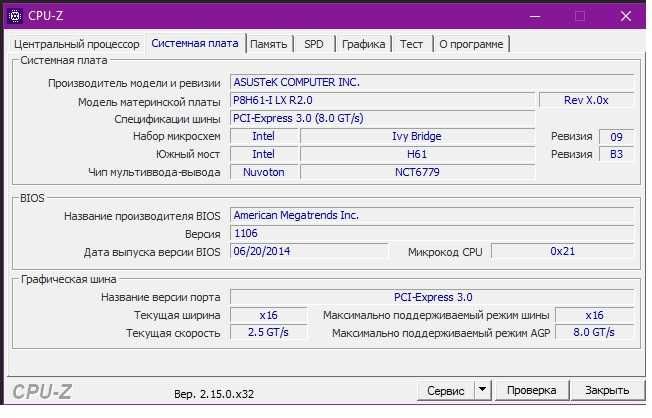This screenshot has height=418, width=652.
Task: Click the Ivy Bridge chipset value
Action: click(x=417, y=136)
